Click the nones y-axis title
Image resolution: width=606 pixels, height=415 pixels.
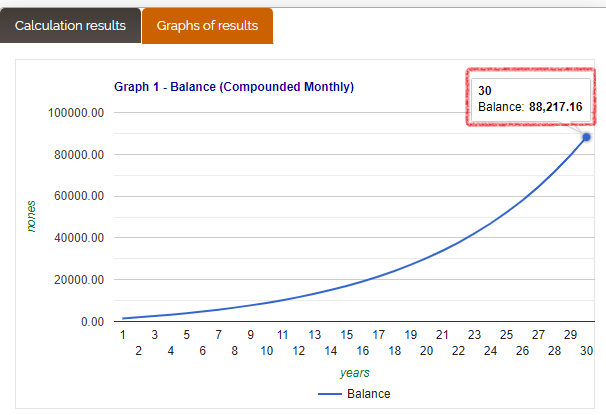tap(31, 216)
